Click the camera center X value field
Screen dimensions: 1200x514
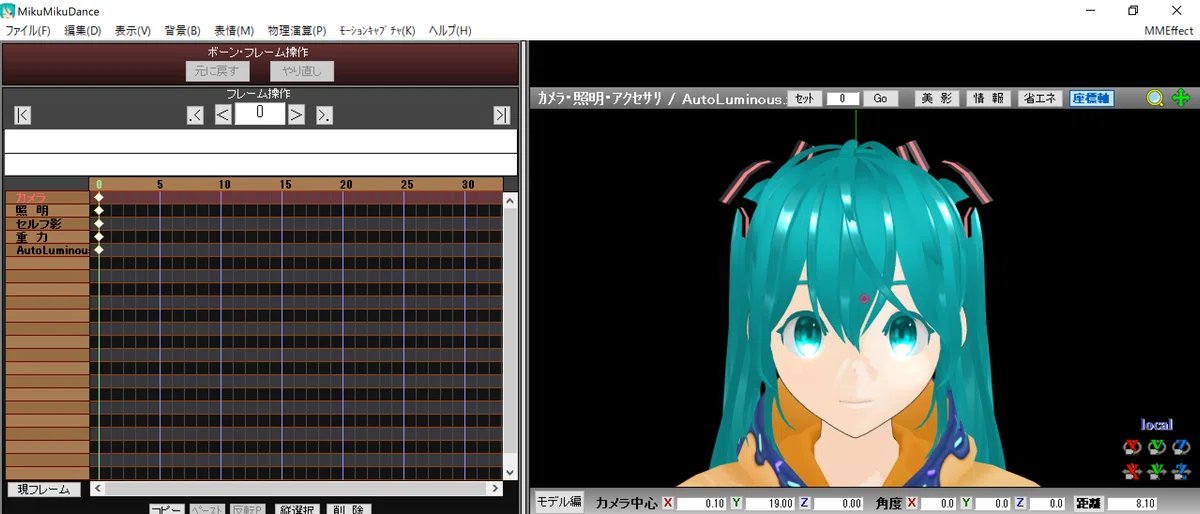702,503
